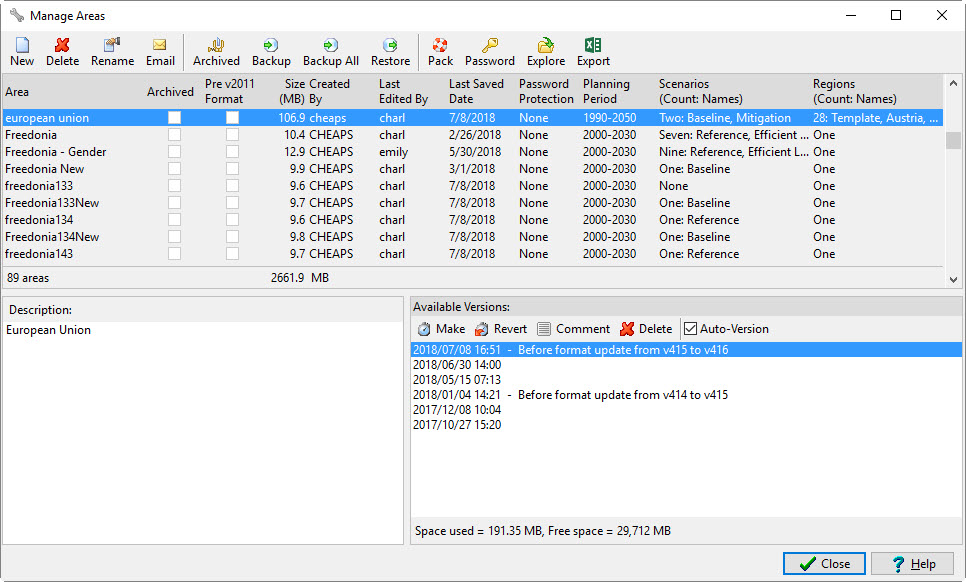This screenshot has height=582, width=966.
Task: Click the area list scrollbar thumb
Action: click(x=953, y=140)
